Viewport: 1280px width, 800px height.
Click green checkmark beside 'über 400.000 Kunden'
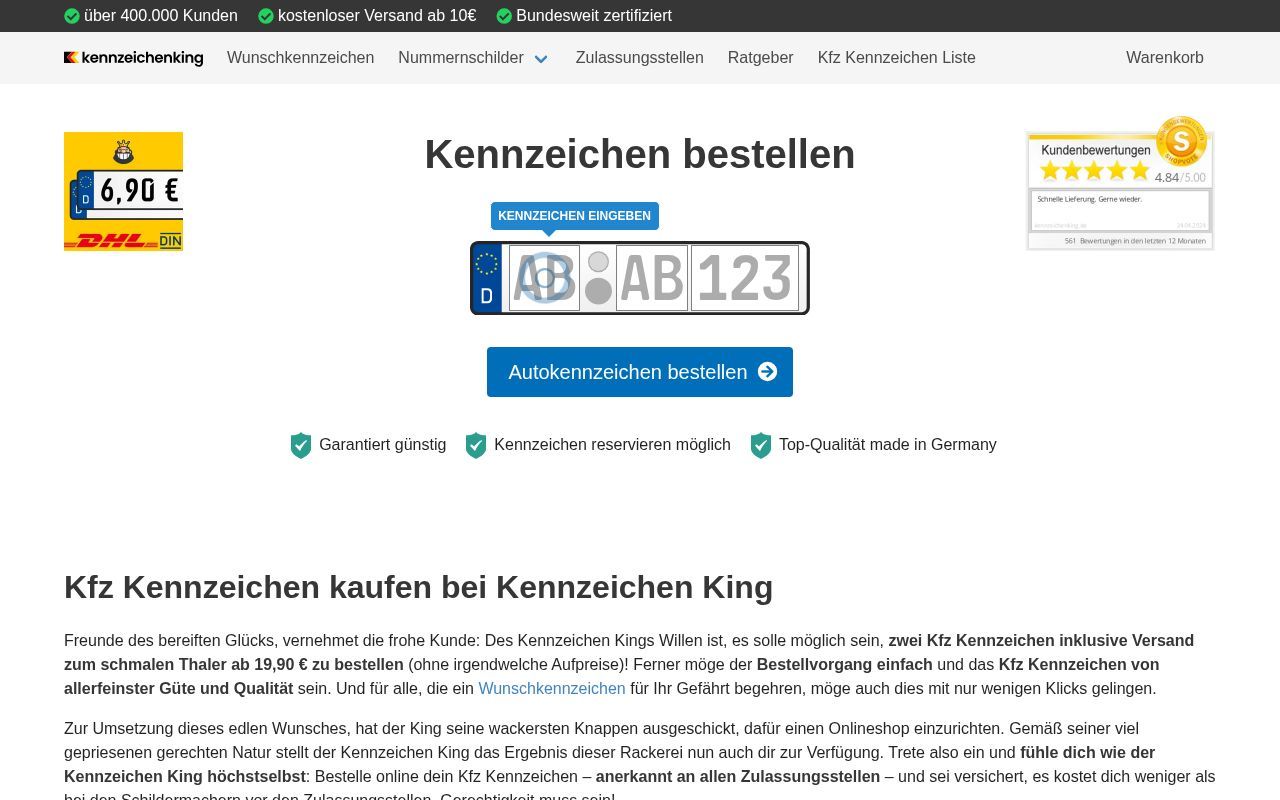pyautogui.click(x=72, y=16)
